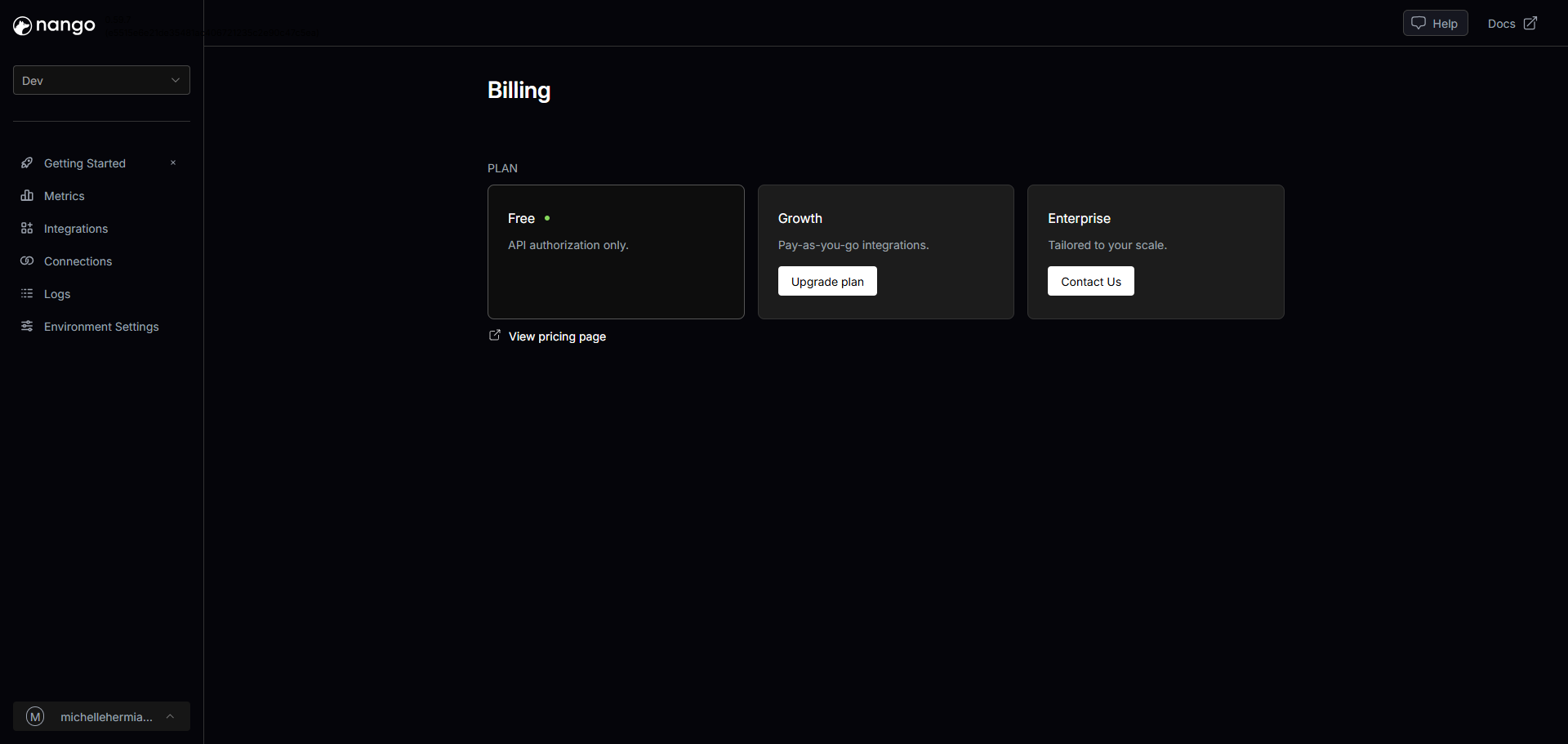Click the Environment Settings sliders icon
The image size is (1568, 744).
[x=27, y=327]
